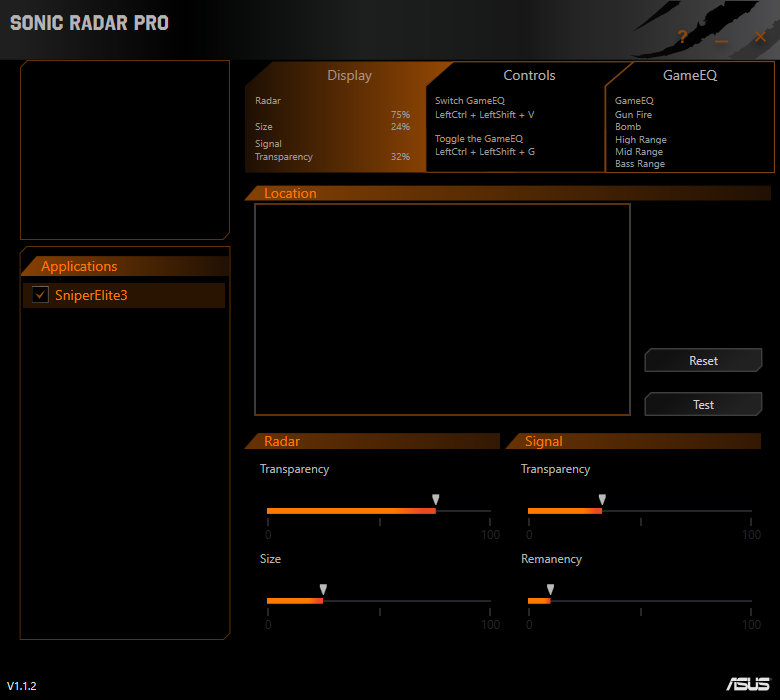Select Gun Fire in the GameEQ list

(x=633, y=115)
